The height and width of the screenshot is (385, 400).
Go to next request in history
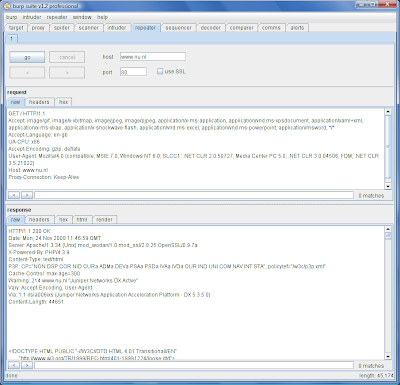[x=67, y=72]
